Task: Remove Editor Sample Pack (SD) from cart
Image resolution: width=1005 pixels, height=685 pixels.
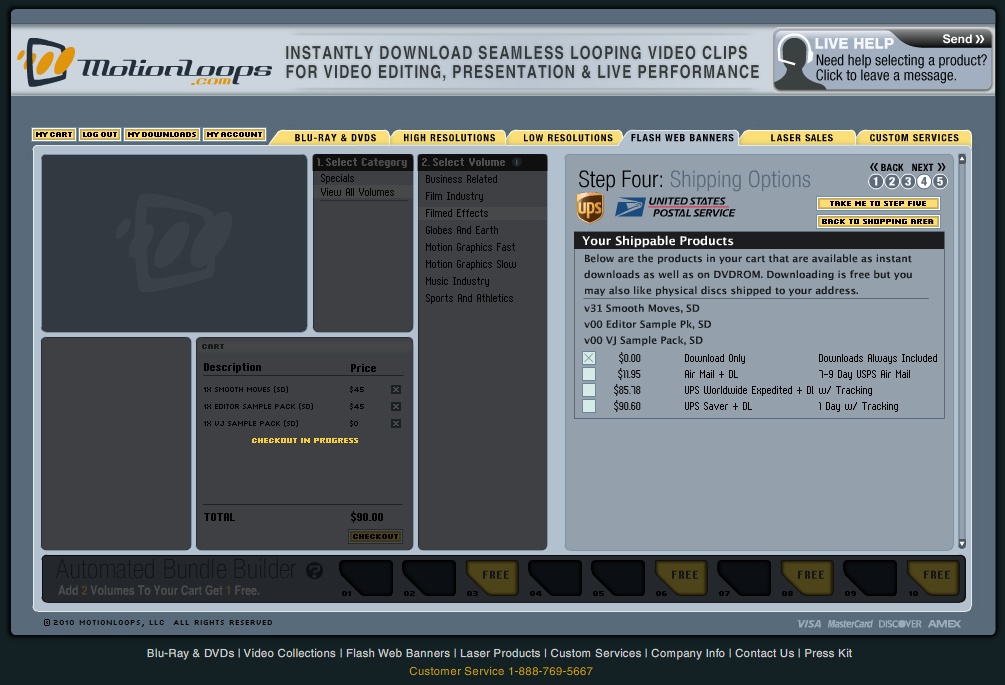Action: click(x=396, y=406)
